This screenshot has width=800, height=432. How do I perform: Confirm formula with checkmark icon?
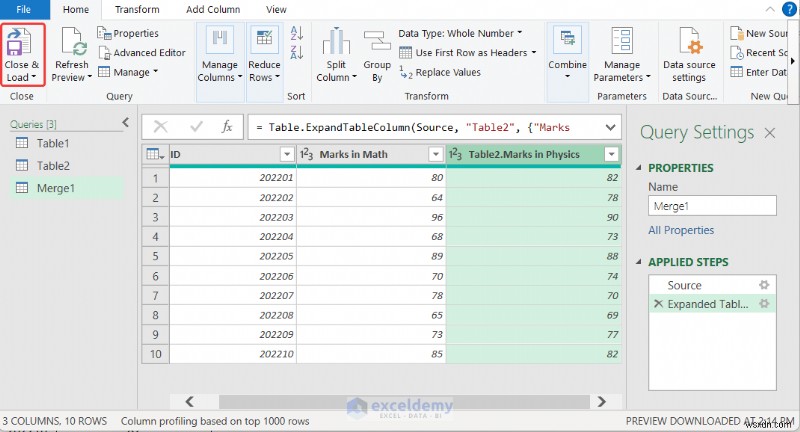[196, 126]
